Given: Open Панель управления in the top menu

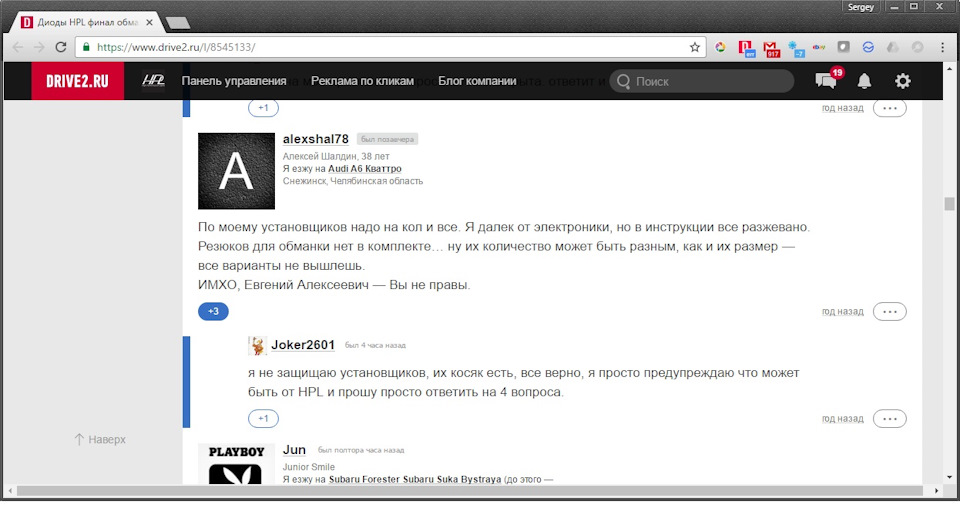Looking at the screenshot, I should (234, 81).
